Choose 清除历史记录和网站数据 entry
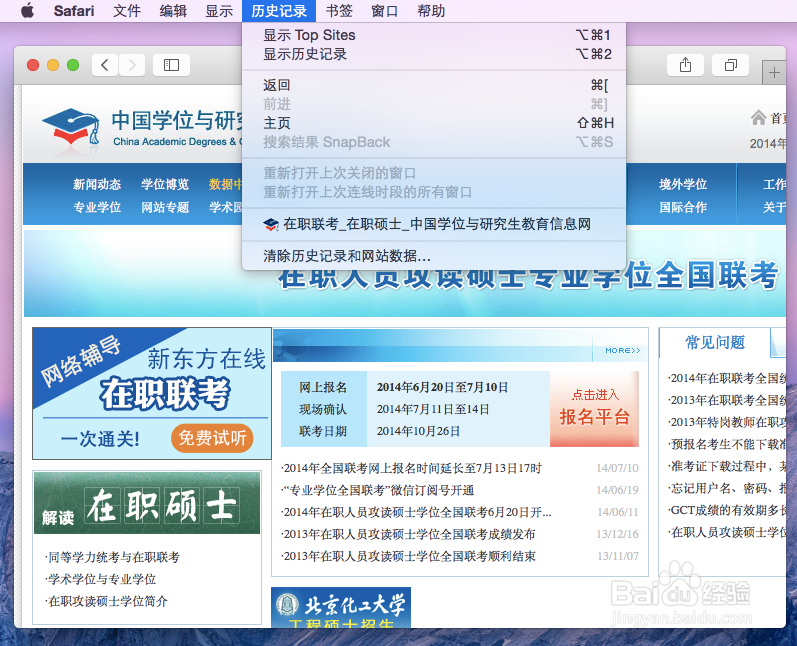Screen dimensions: 797x646 point(434,256)
